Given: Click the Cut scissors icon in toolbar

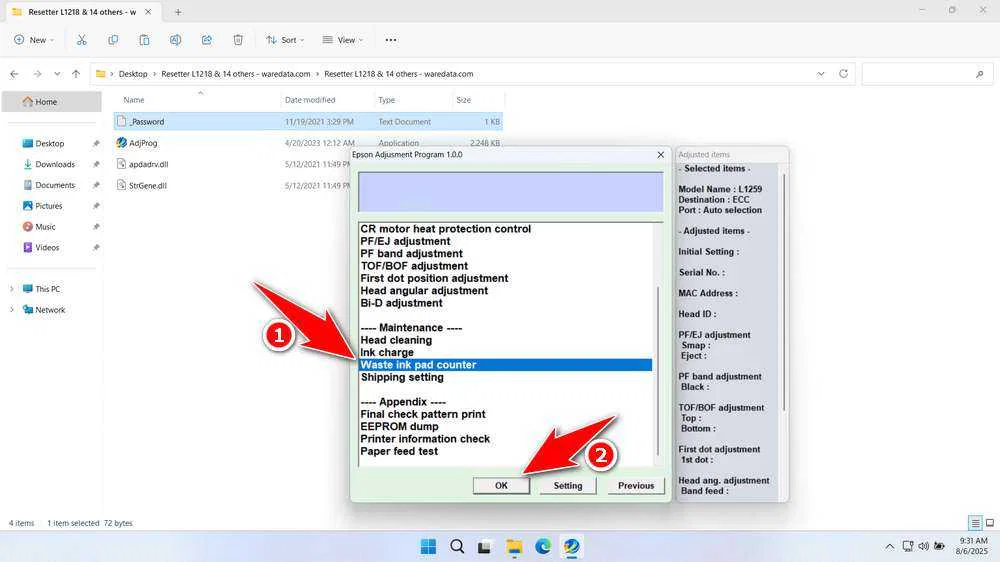Looking at the screenshot, I should point(82,40).
